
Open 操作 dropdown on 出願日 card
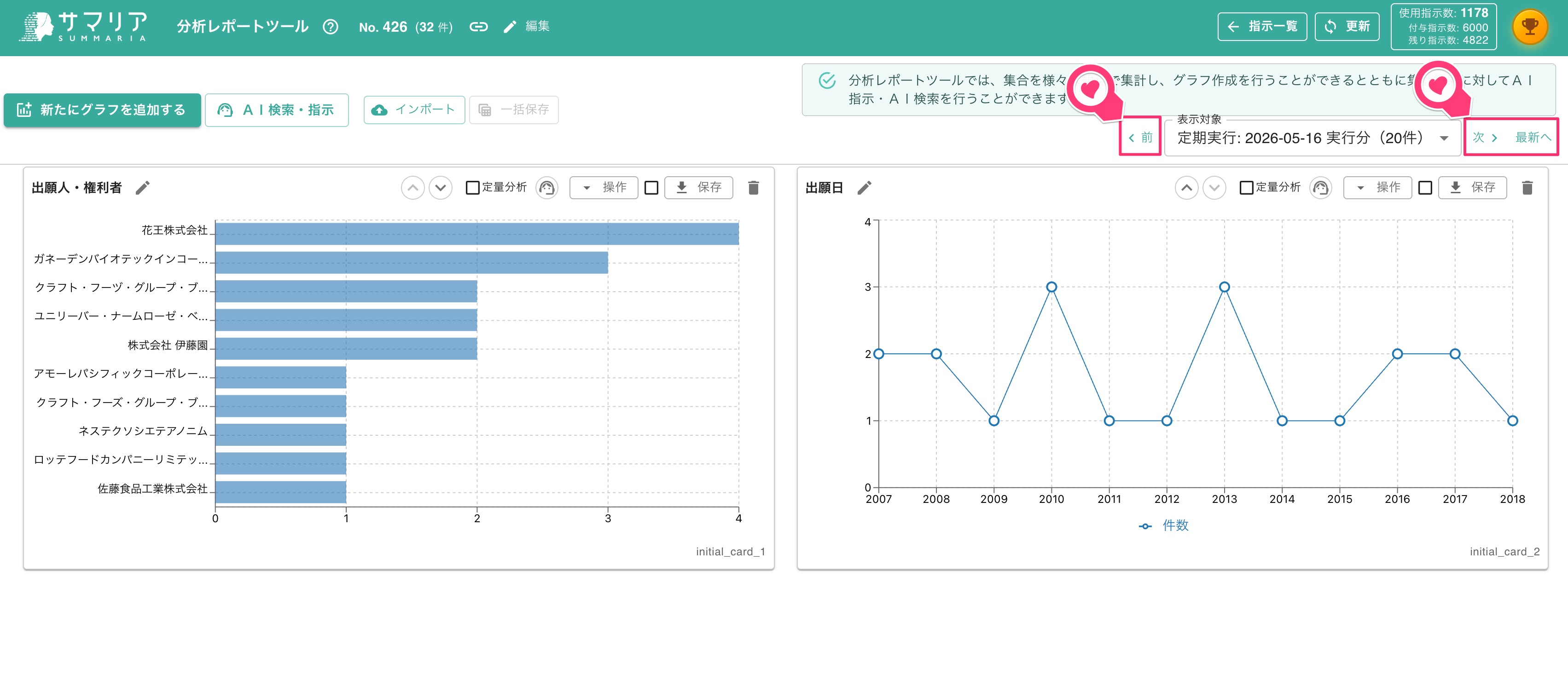click(x=1377, y=187)
